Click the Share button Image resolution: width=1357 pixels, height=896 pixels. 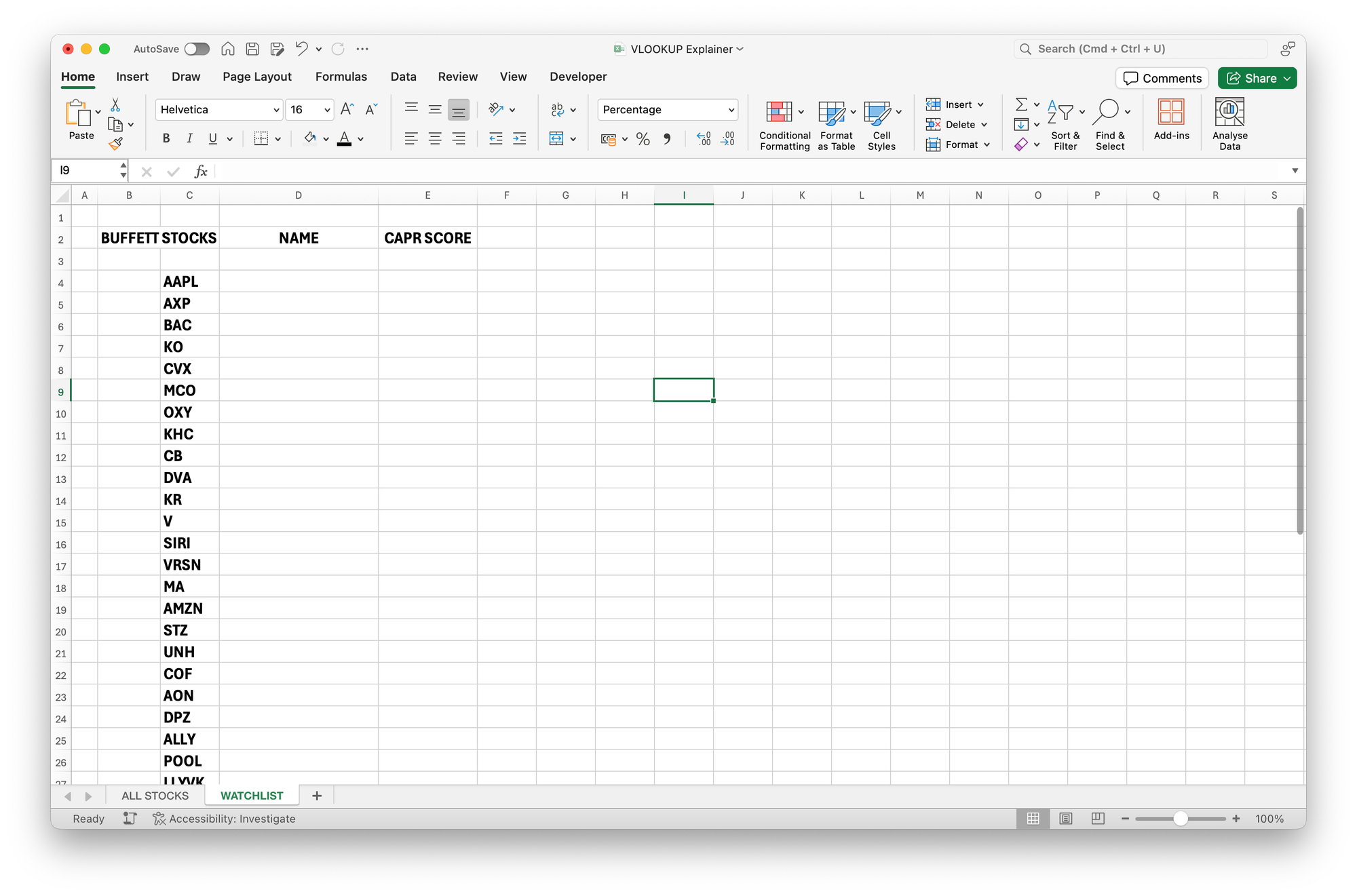[1251, 78]
